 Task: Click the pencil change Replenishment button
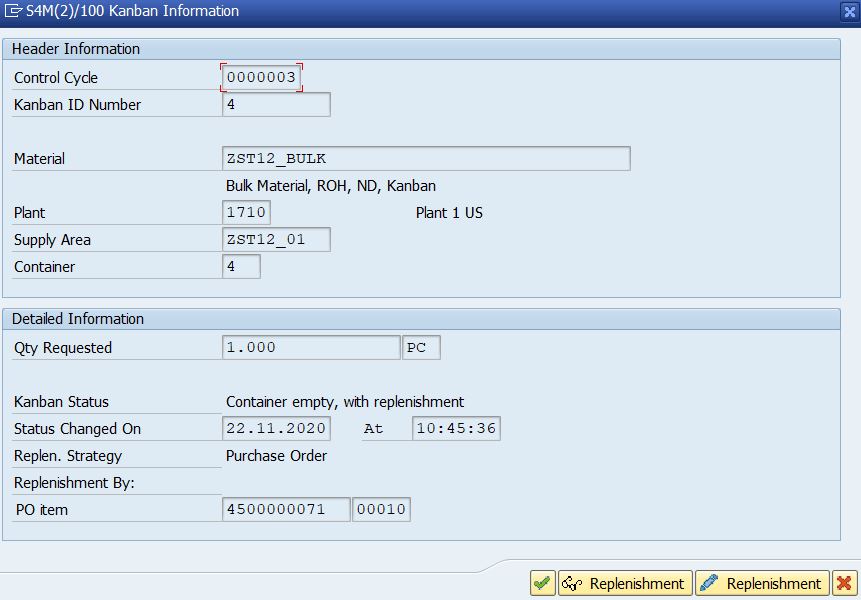point(762,583)
